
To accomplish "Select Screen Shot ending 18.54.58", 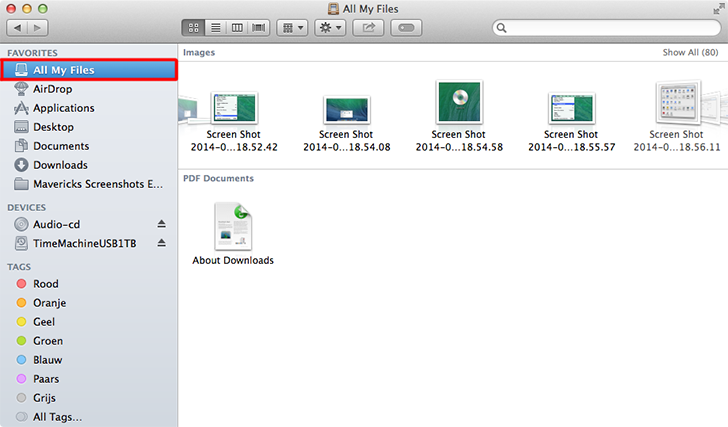I will (x=459, y=116).
